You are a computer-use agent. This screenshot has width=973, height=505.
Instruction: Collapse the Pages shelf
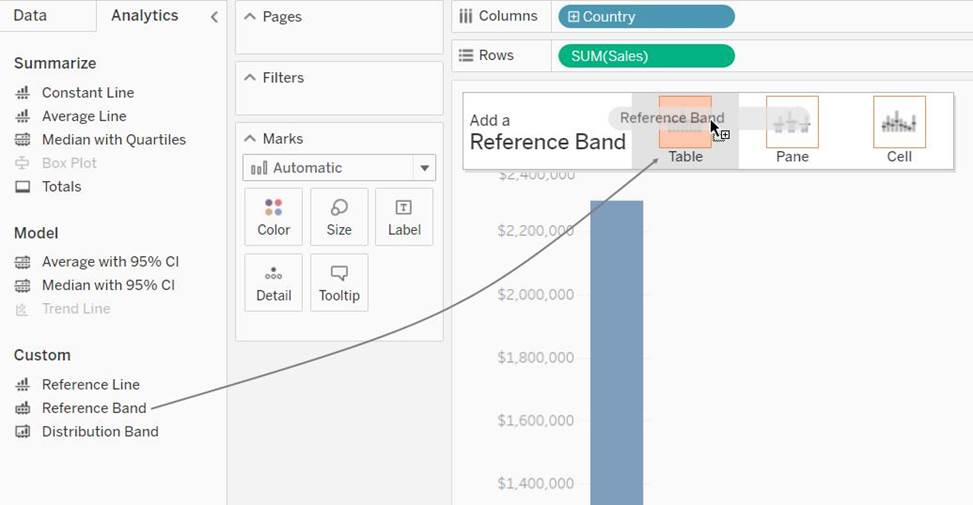point(250,17)
